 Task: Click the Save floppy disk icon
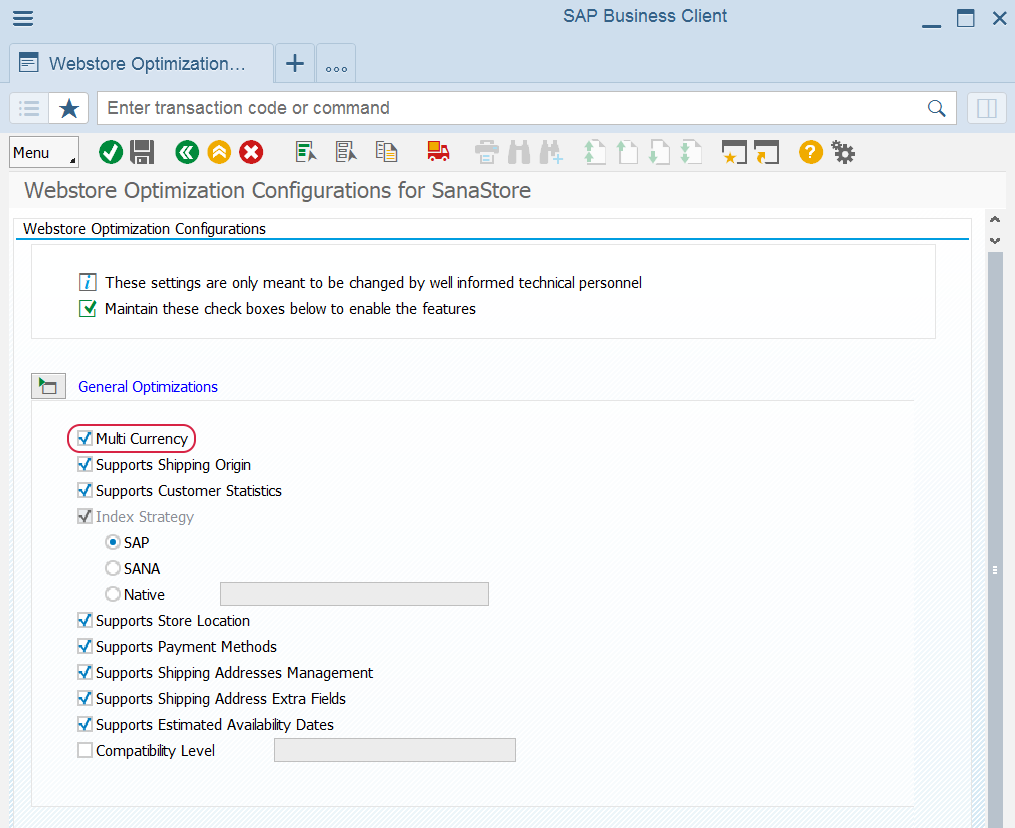[x=142, y=153]
